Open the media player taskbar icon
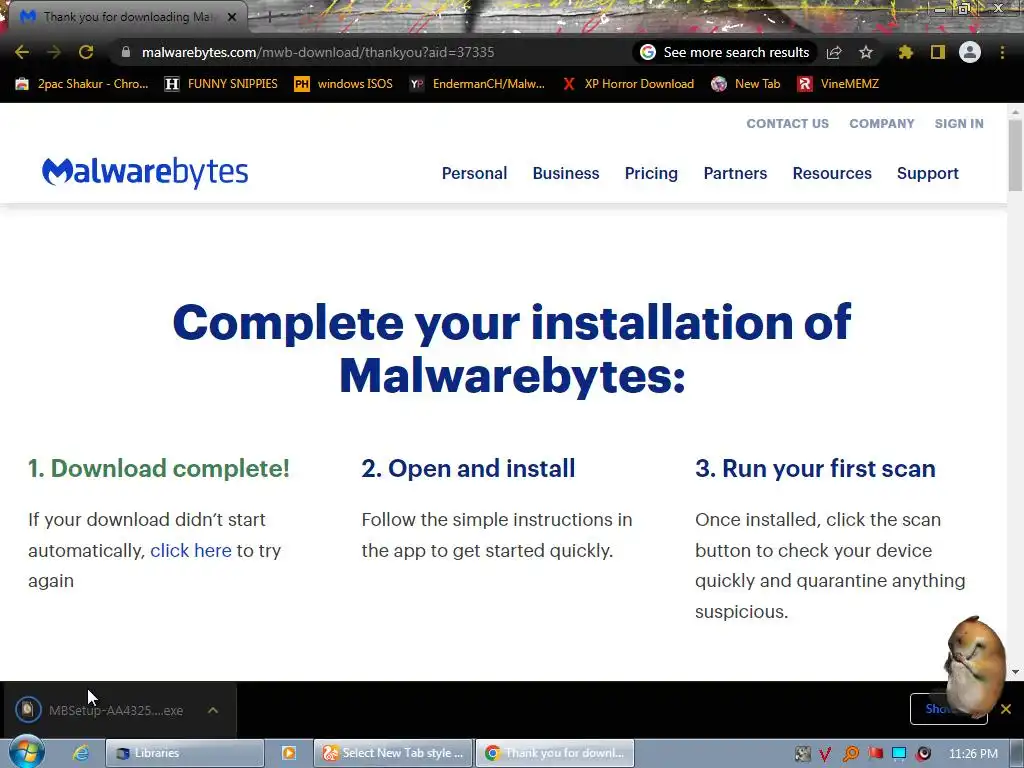Screen dimensions: 1024x768 [289, 753]
